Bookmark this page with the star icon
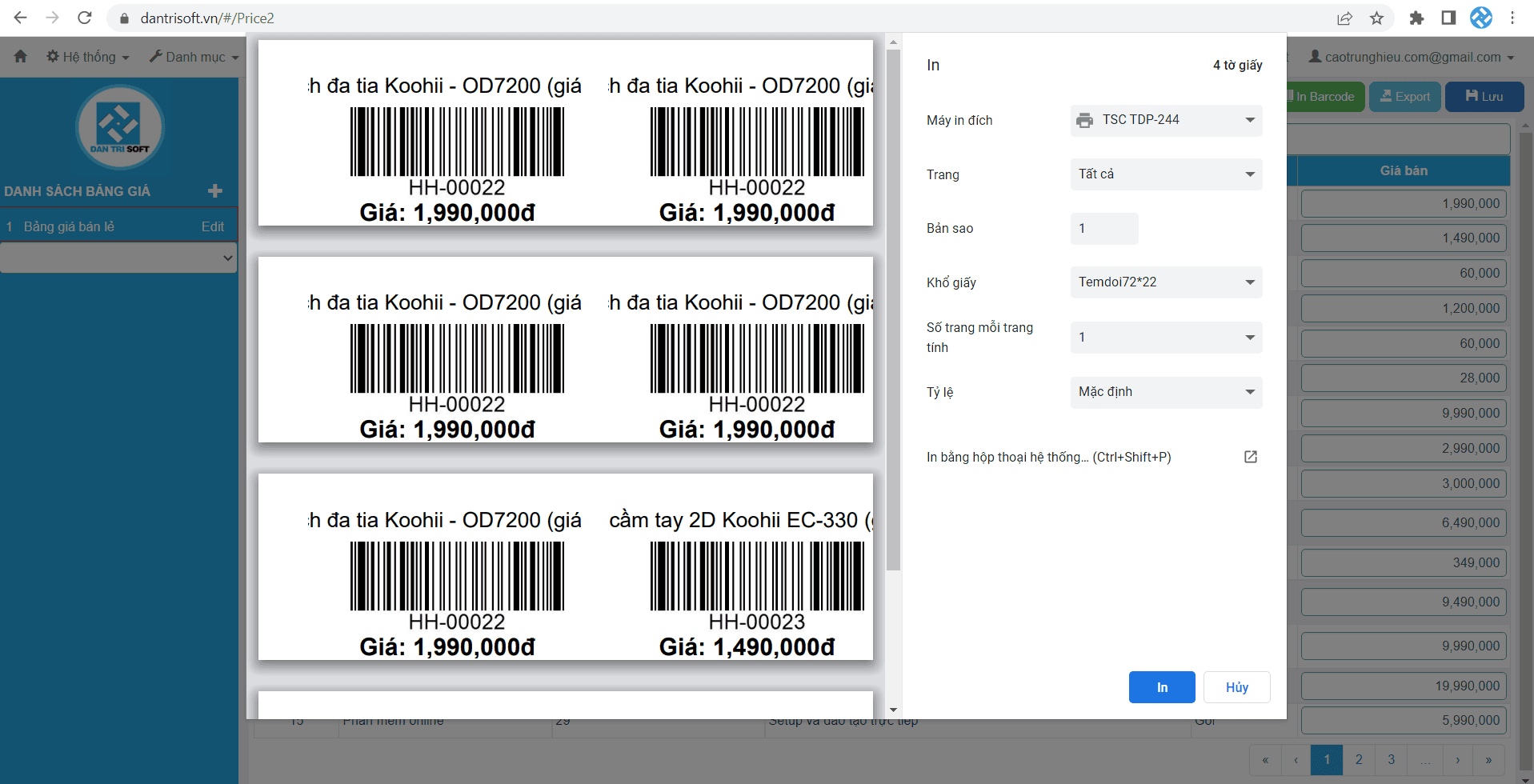The height and width of the screenshot is (784, 1534). coord(1376,18)
